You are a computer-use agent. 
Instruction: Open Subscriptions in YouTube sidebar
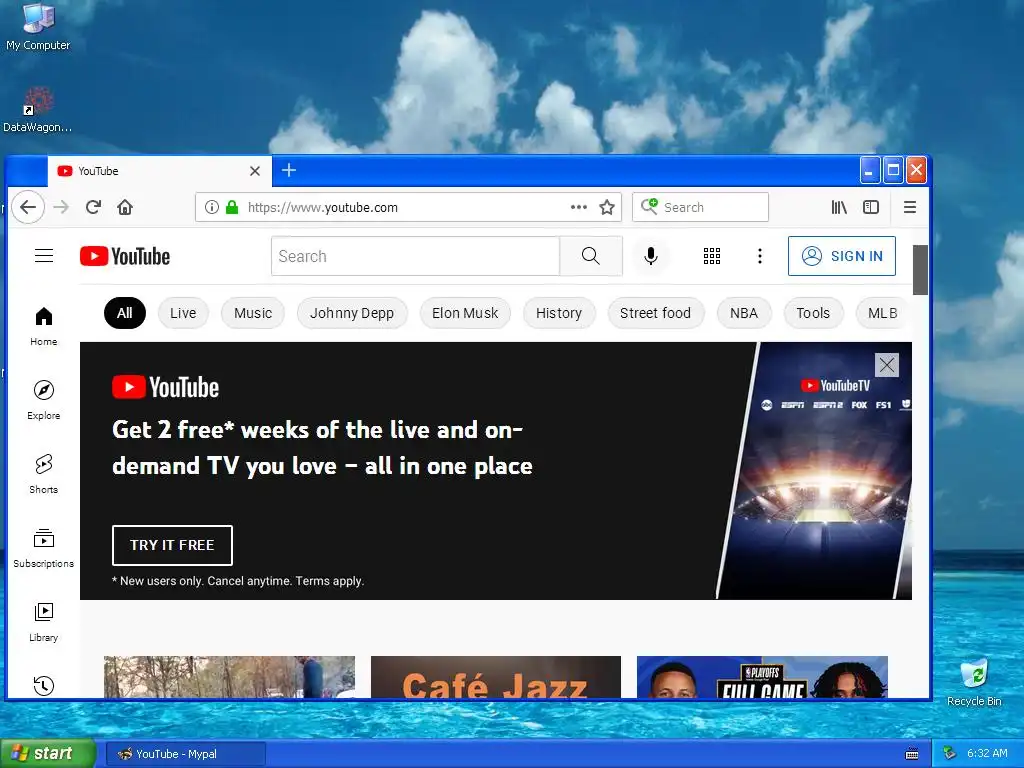click(x=44, y=547)
